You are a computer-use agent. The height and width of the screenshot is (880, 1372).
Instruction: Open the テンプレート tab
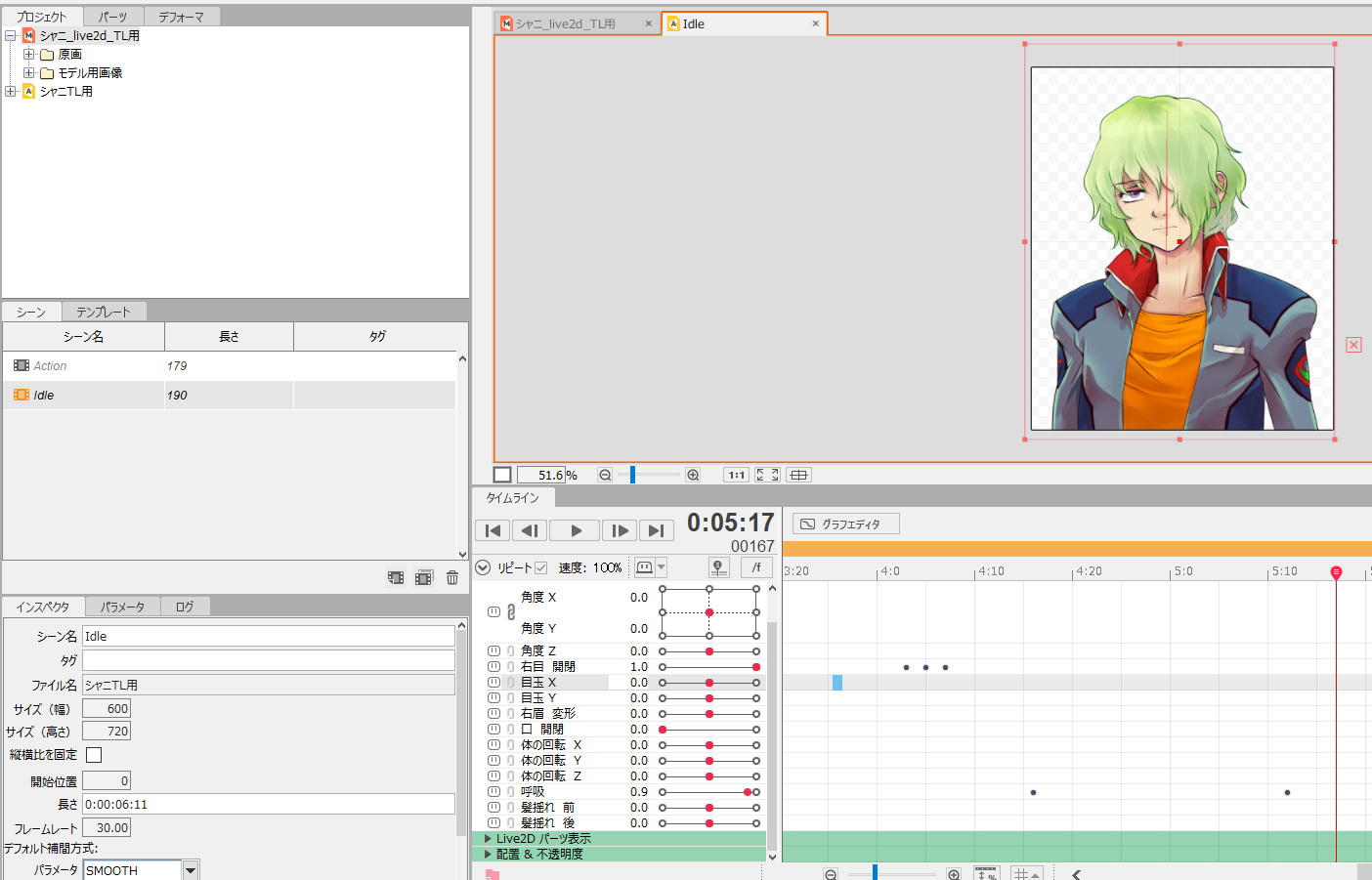pos(104,312)
